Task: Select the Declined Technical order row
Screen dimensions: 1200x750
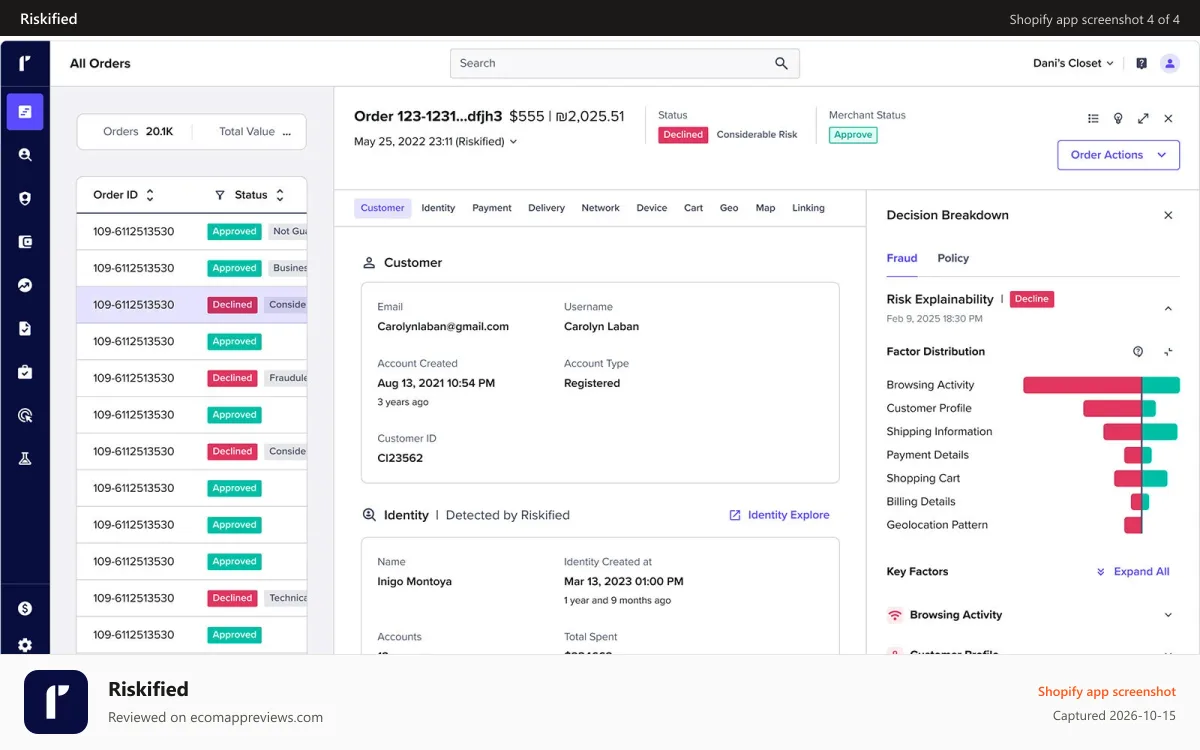Action: point(192,598)
